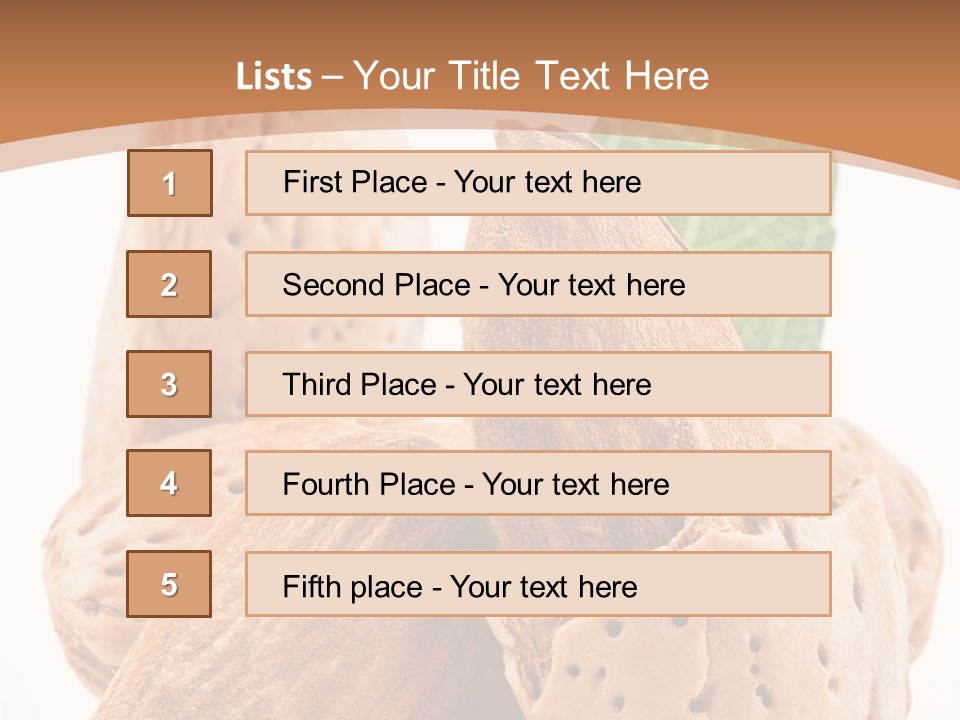Select the number 3 box
The height and width of the screenshot is (720, 960).
point(169,384)
